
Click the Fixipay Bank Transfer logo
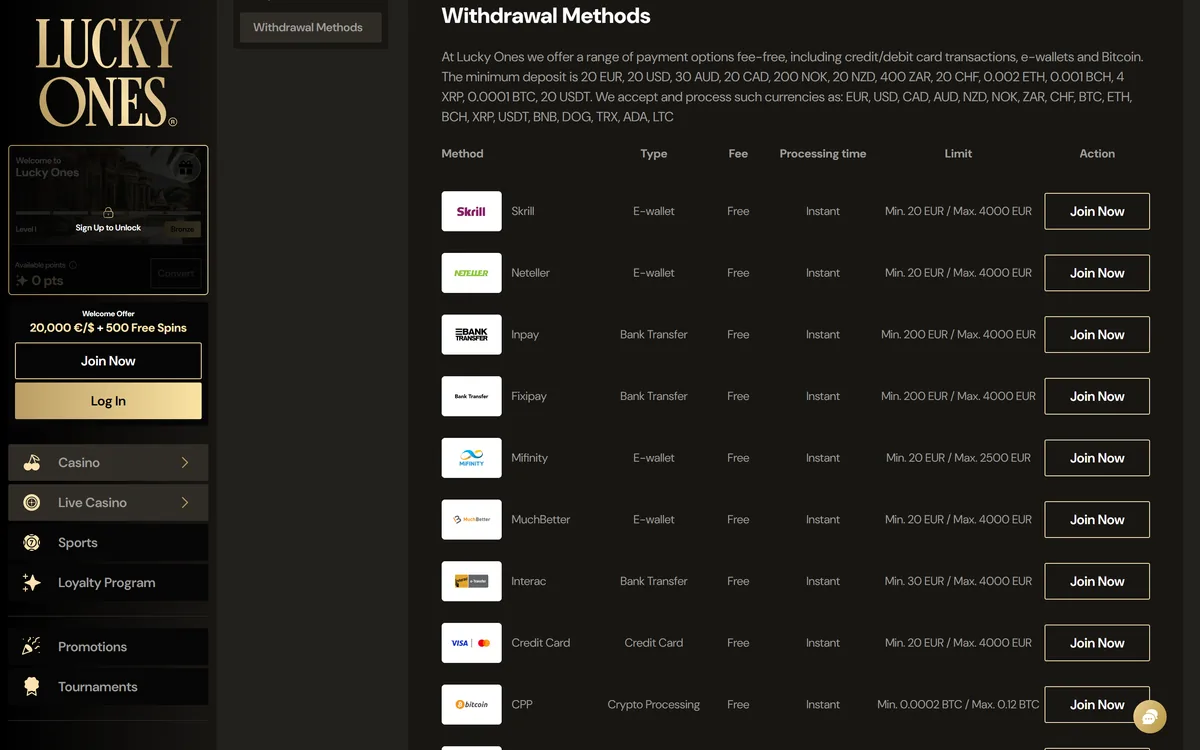tap(471, 396)
